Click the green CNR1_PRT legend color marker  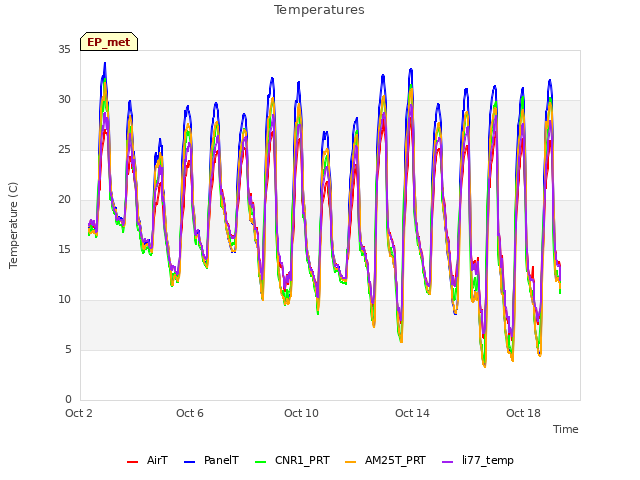pos(260,462)
